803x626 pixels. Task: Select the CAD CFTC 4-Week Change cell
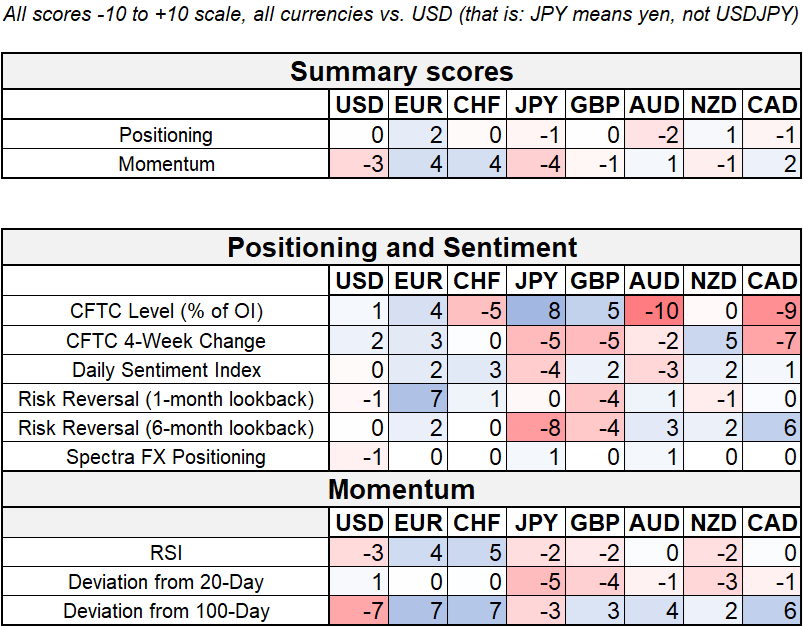[773, 341]
